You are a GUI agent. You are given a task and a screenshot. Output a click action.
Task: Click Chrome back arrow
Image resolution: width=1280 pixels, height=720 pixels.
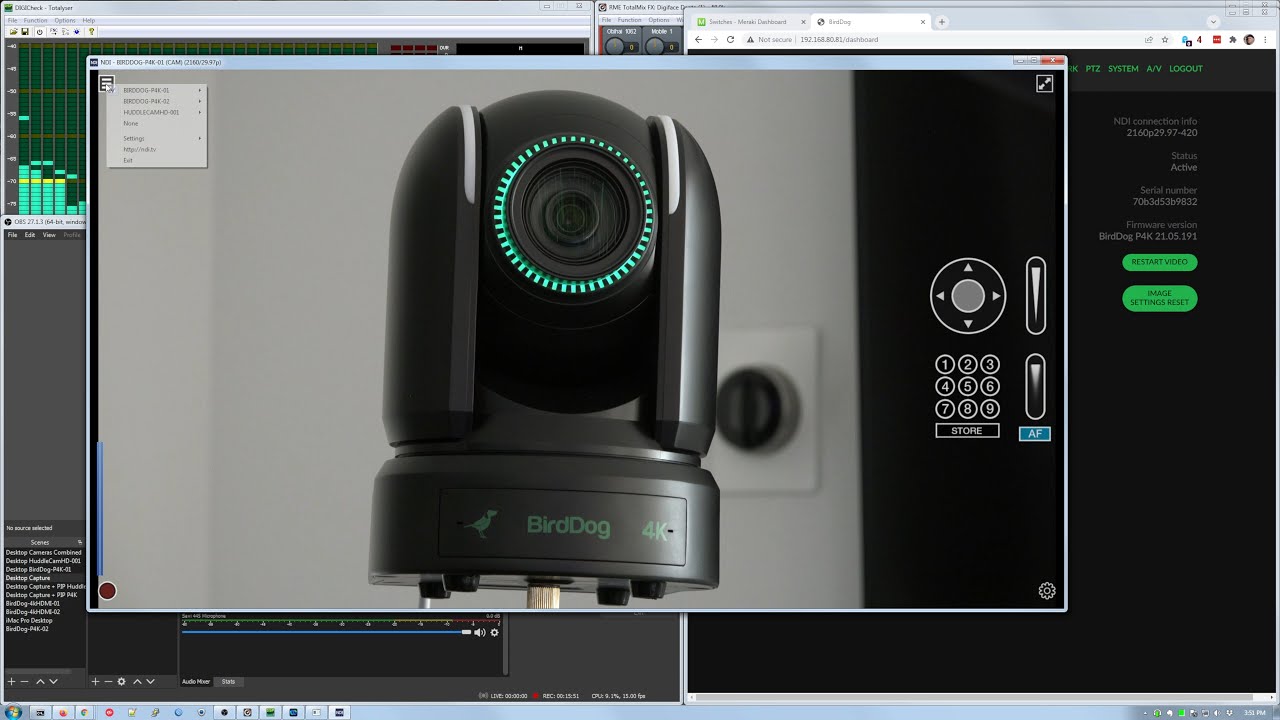[699, 39]
